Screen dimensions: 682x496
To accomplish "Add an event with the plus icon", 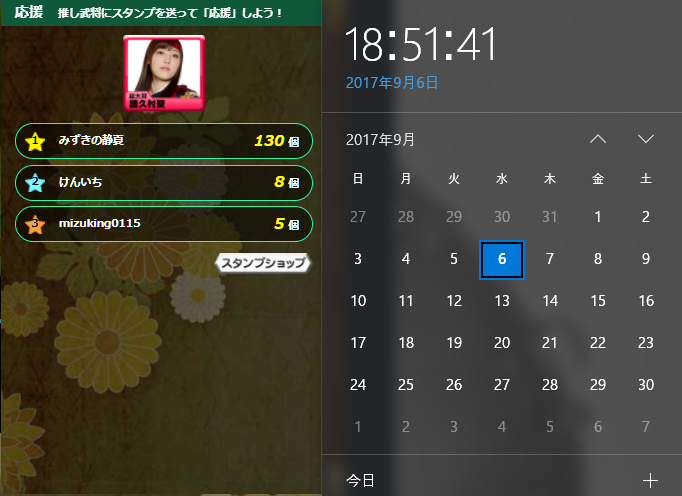I will [650, 480].
